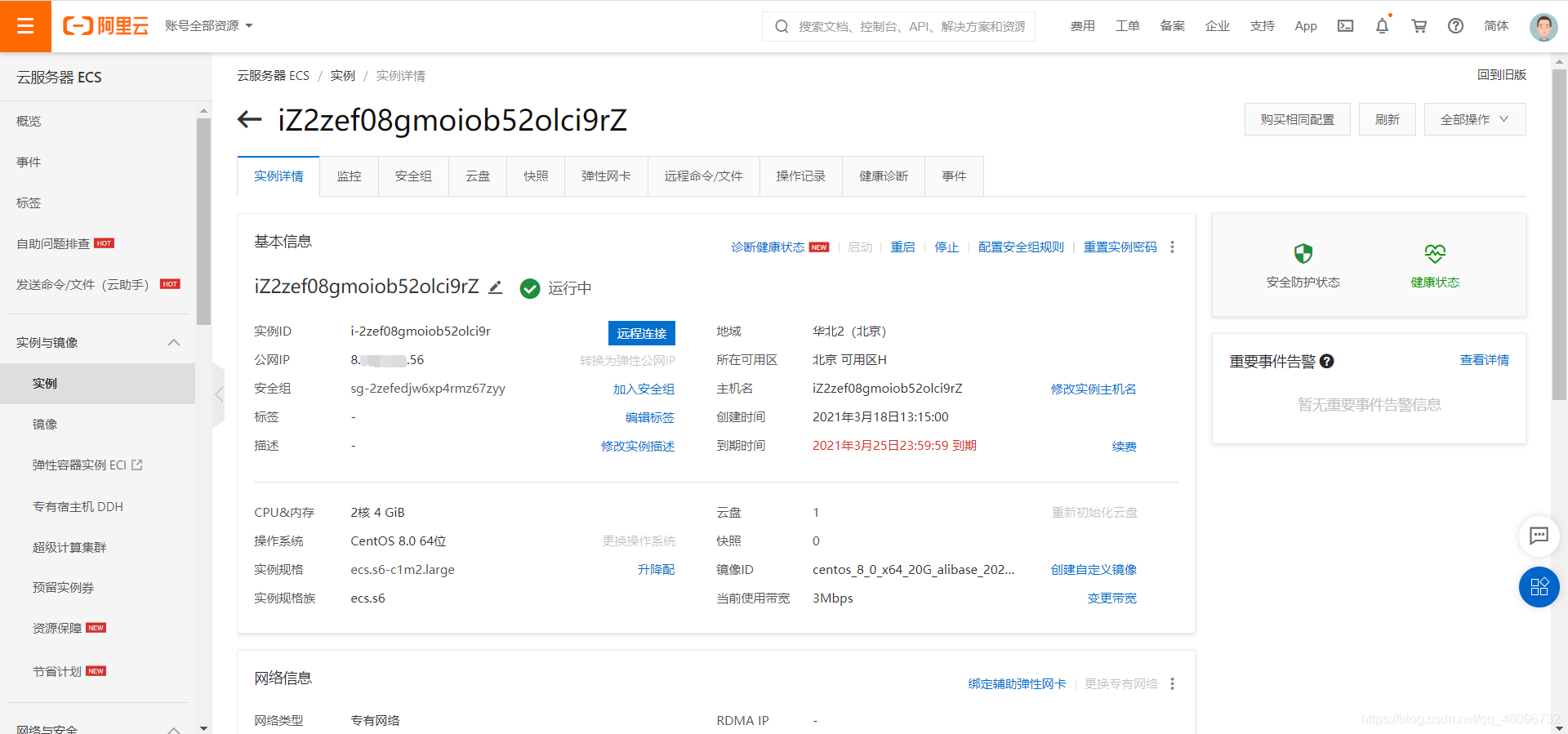Click 编辑标签 link
Viewport: 1568px width, 734px height.
(x=650, y=418)
